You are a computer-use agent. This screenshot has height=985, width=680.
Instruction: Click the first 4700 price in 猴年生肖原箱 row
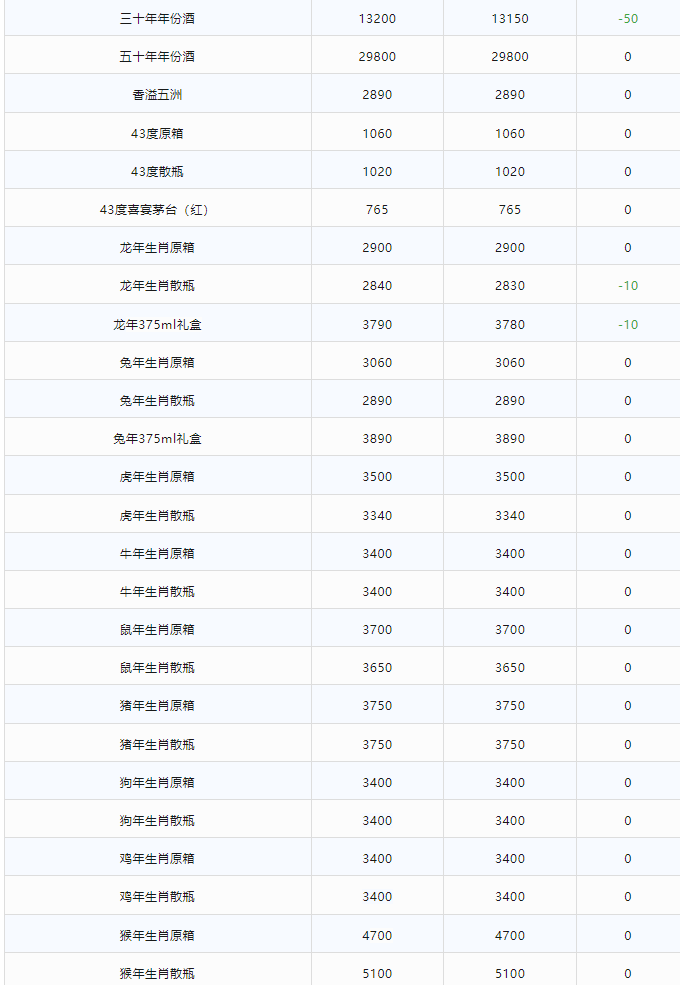[x=377, y=935]
